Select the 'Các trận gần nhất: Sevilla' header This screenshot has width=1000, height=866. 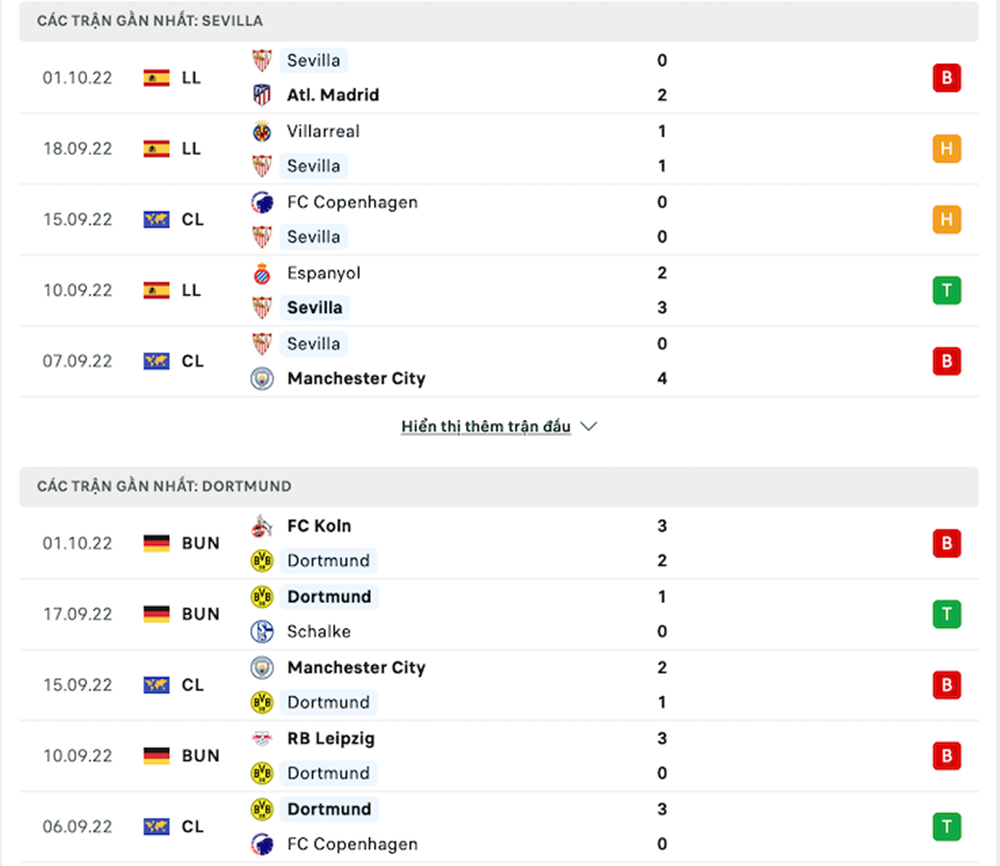(150, 21)
